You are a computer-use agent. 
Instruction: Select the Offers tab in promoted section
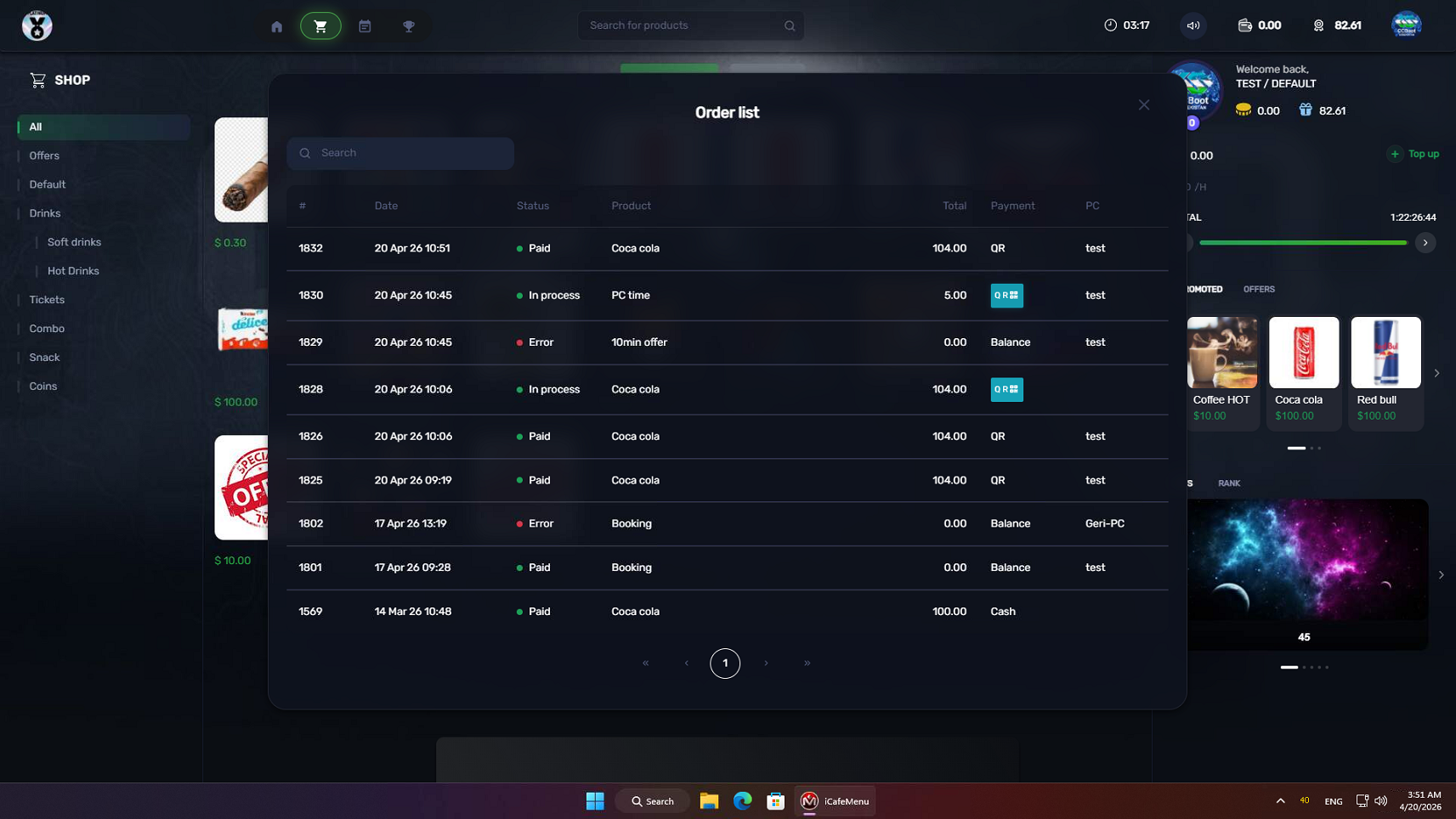coord(1259,290)
